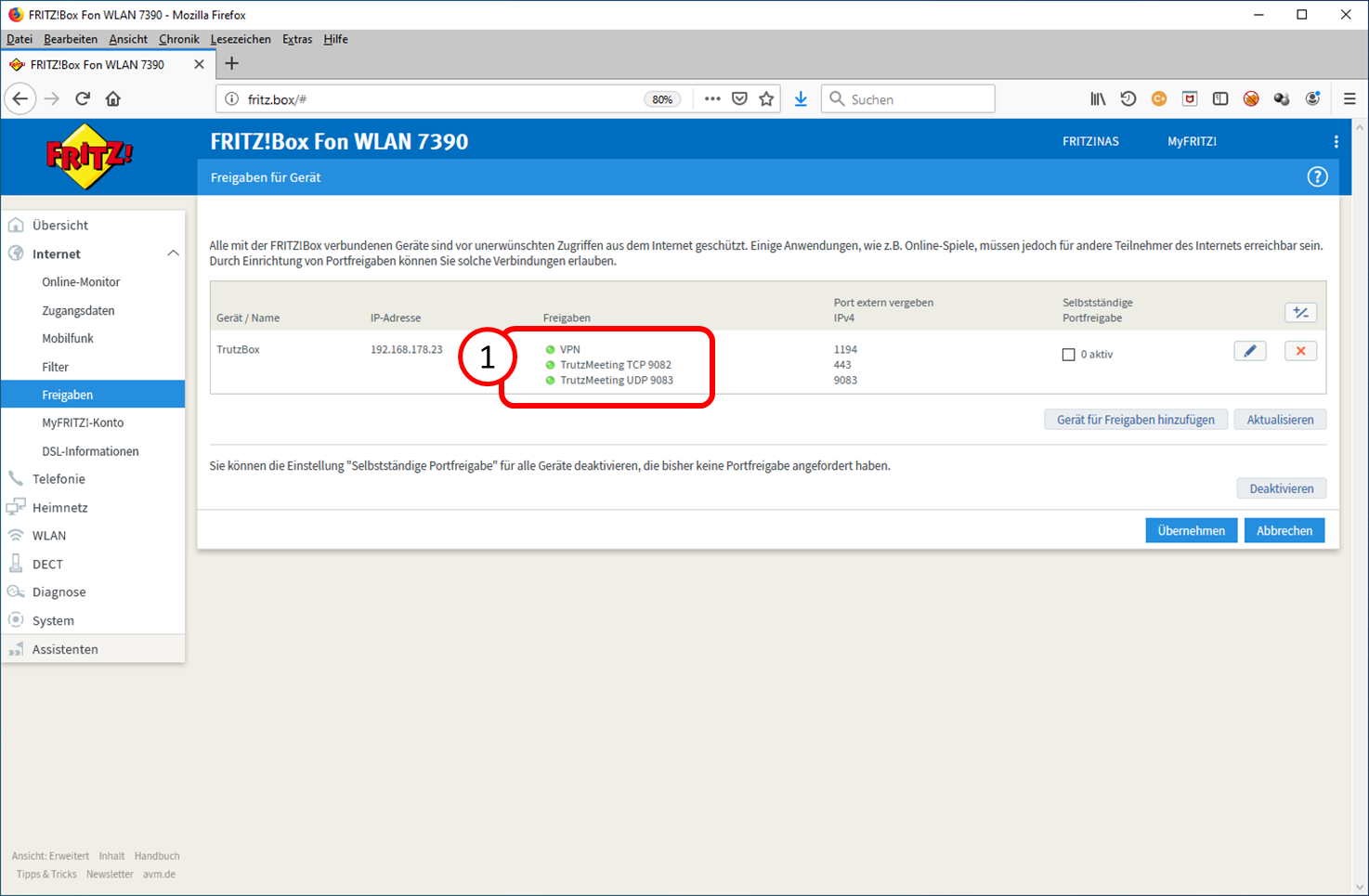Edit TrutzBox port sharing with pencil icon

click(1250, 351)
